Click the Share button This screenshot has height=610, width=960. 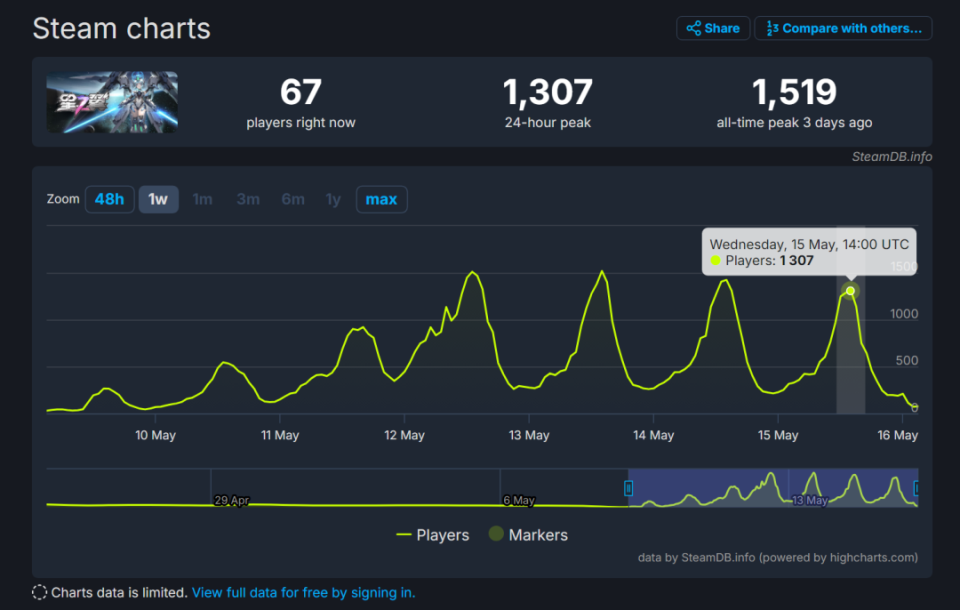pyautogui.click(x=713, y=28)
